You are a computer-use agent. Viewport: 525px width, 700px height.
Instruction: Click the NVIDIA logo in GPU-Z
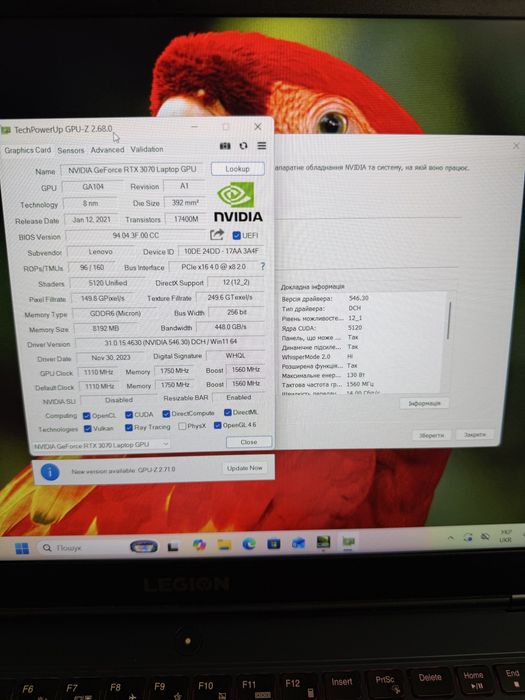tap(238, 202)
